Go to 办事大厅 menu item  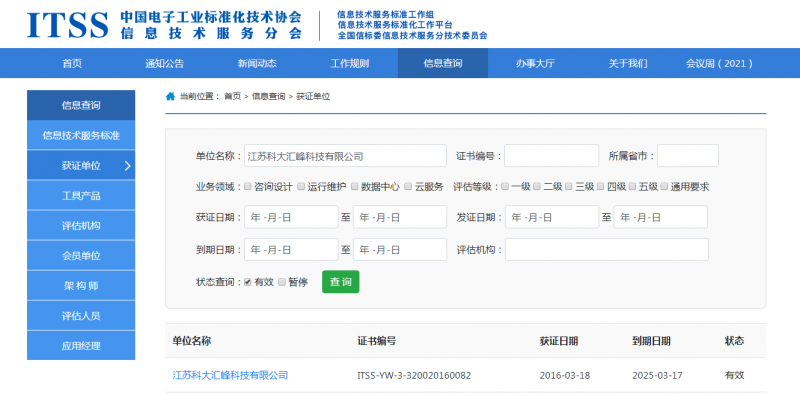tap(535, 63)
